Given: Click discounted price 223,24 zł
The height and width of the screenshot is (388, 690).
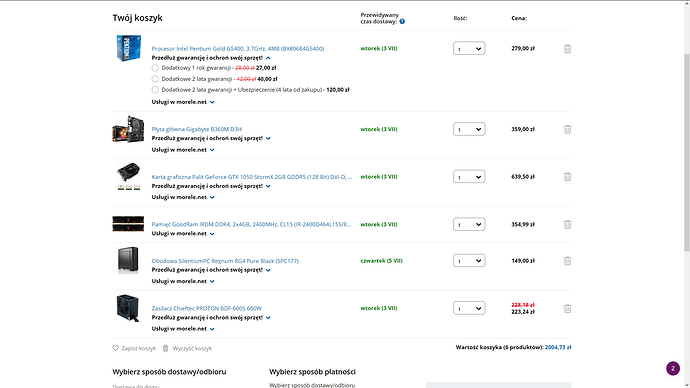Looking at the screenshot, I should tap(523, 312).
